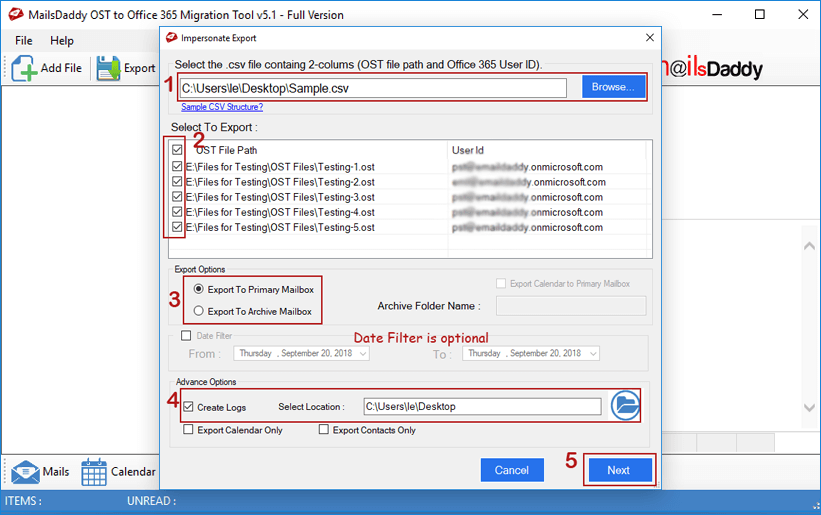Uncheck the Testing-5.ost row checkbox
821x515 pixels.
click(x=177, y=227)
